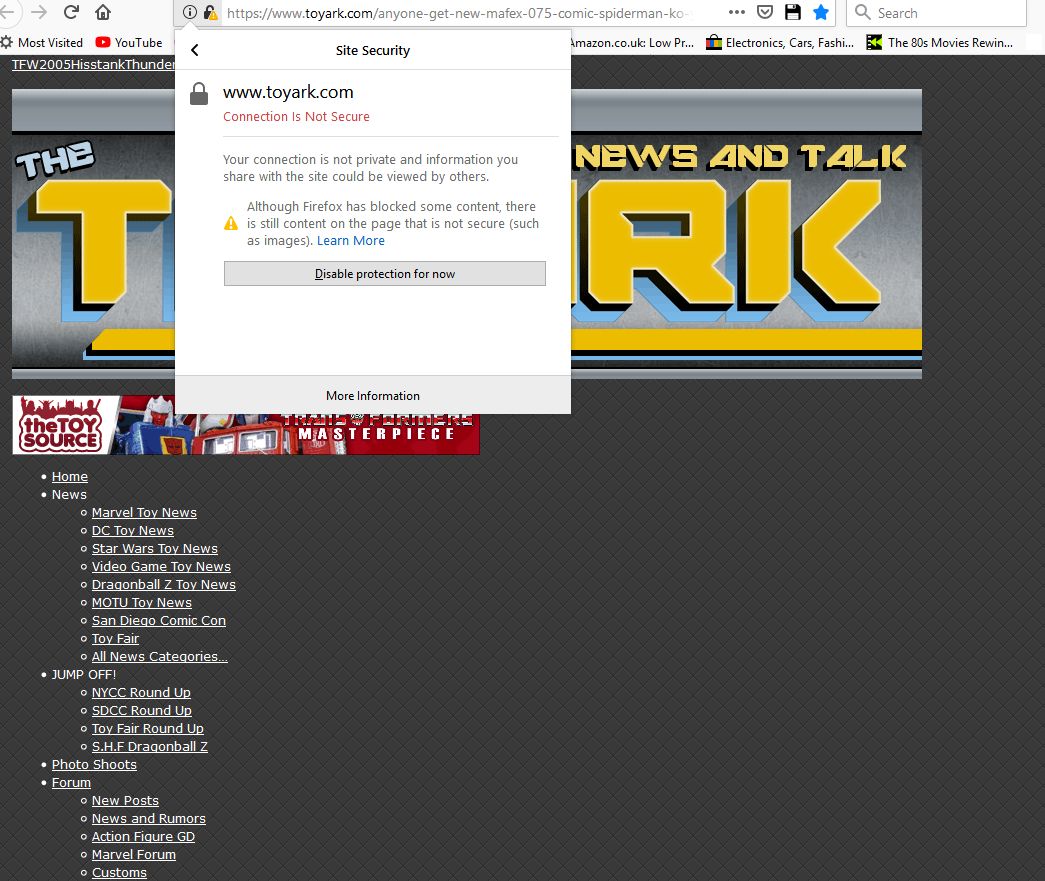Open Marvel Toy News link
Screen dimensions: 1045x881
click(x=144, y=513)
